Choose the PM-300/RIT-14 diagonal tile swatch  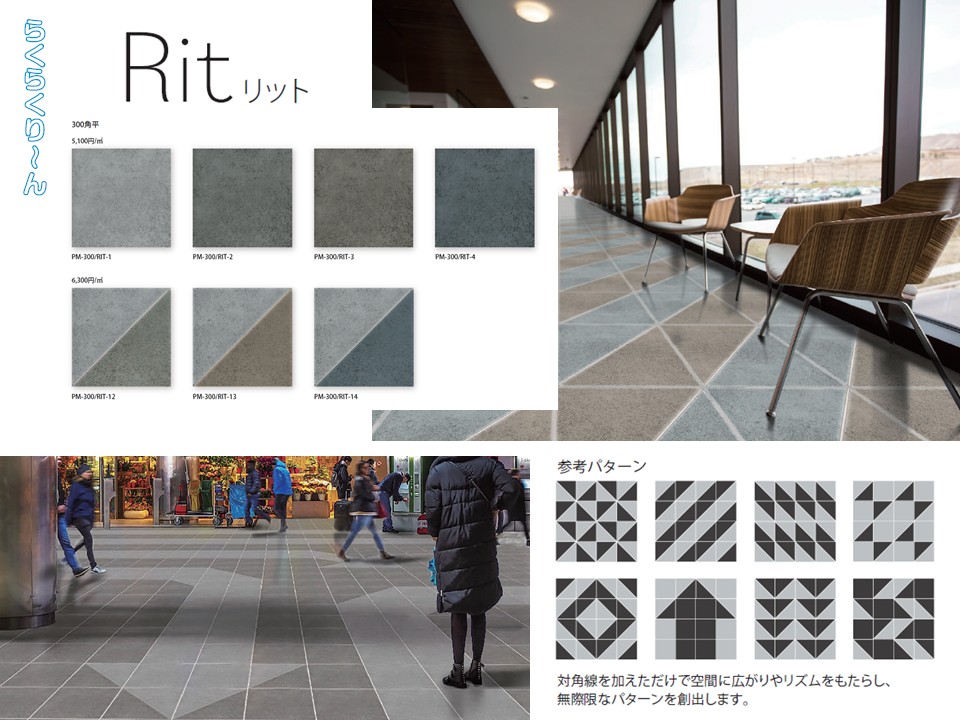[363, 338]
